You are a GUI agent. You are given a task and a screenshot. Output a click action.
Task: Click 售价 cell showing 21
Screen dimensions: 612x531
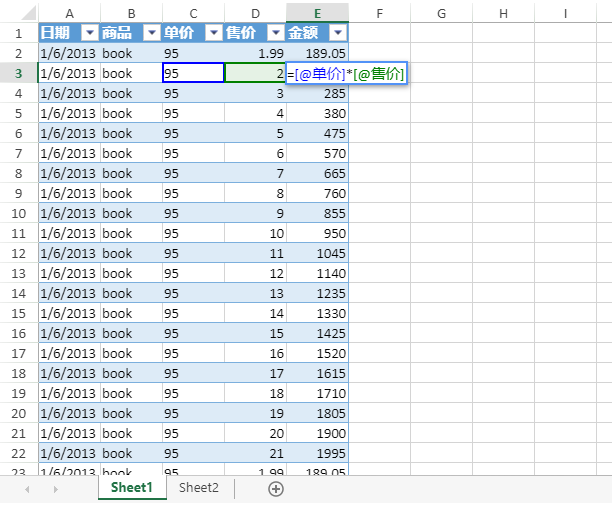click(x=256, y=453)
